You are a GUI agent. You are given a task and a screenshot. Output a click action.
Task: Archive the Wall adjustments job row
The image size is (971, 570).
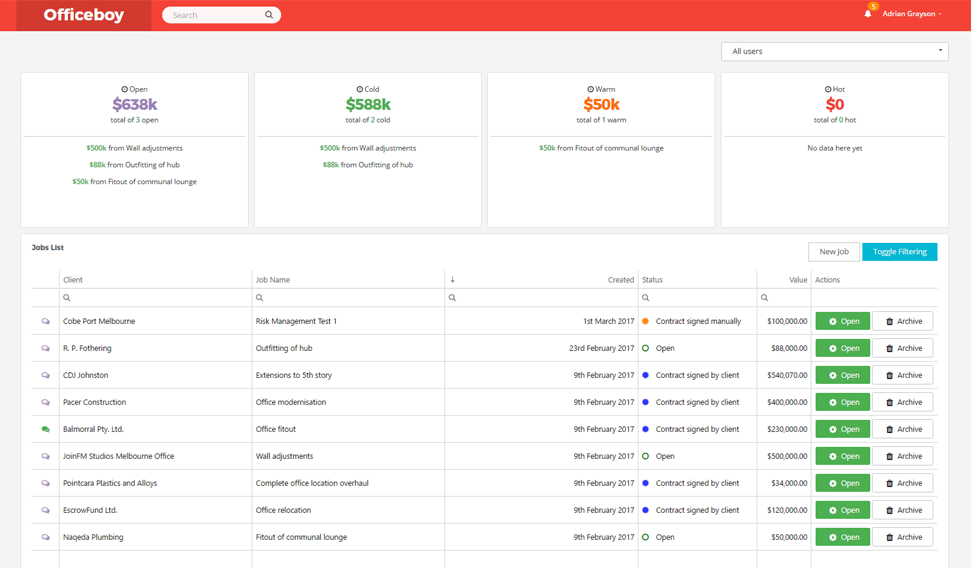[902, 456]
